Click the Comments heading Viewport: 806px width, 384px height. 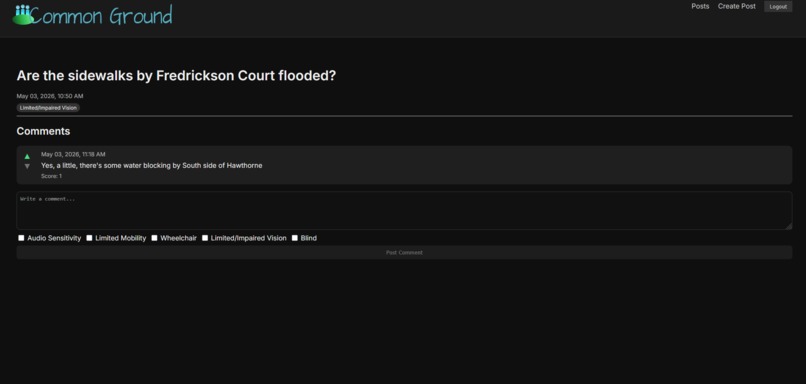click(43, 131)
